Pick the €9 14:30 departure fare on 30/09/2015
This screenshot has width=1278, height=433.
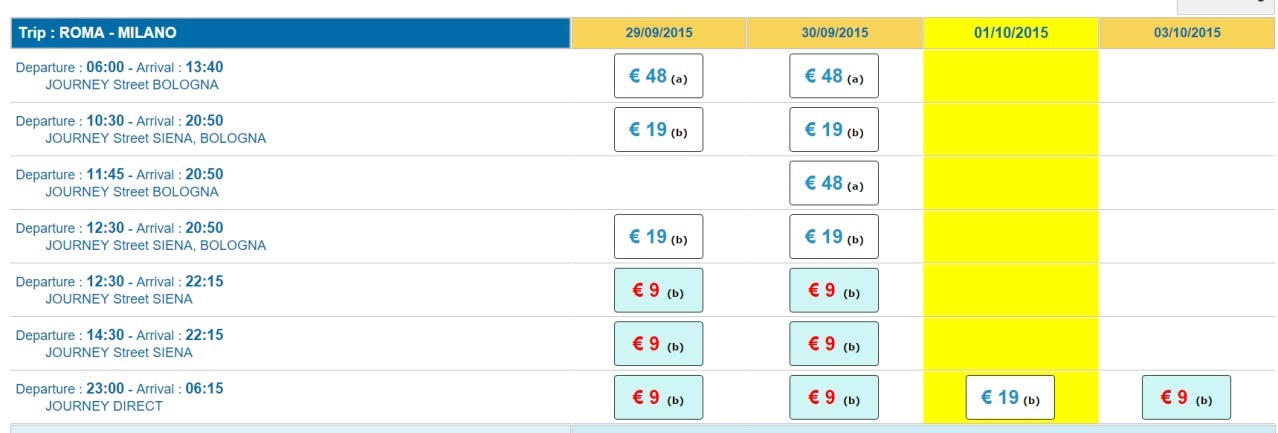point(834,344)
